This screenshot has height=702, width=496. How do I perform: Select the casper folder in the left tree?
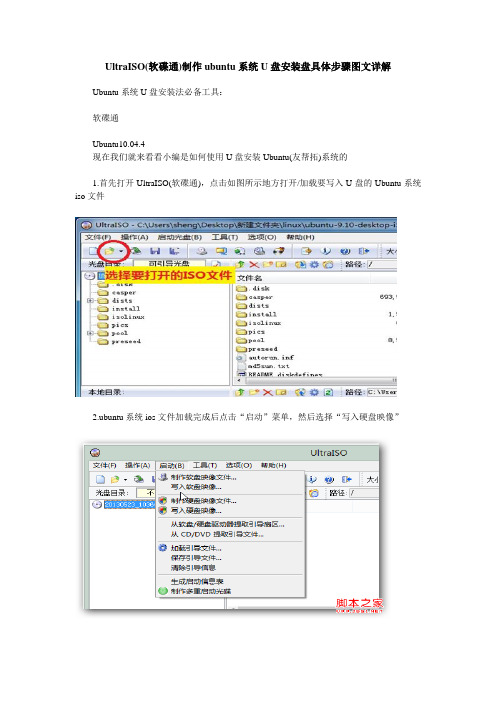tap(117, 293)
